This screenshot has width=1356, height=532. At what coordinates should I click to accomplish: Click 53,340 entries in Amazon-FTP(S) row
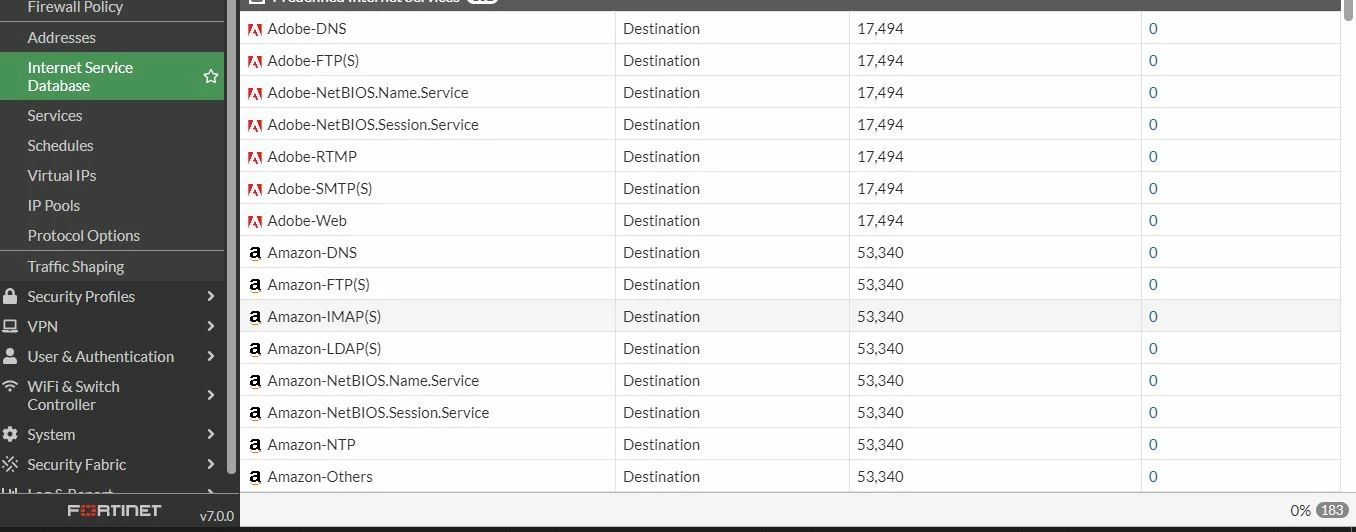[x=880, y=285]
